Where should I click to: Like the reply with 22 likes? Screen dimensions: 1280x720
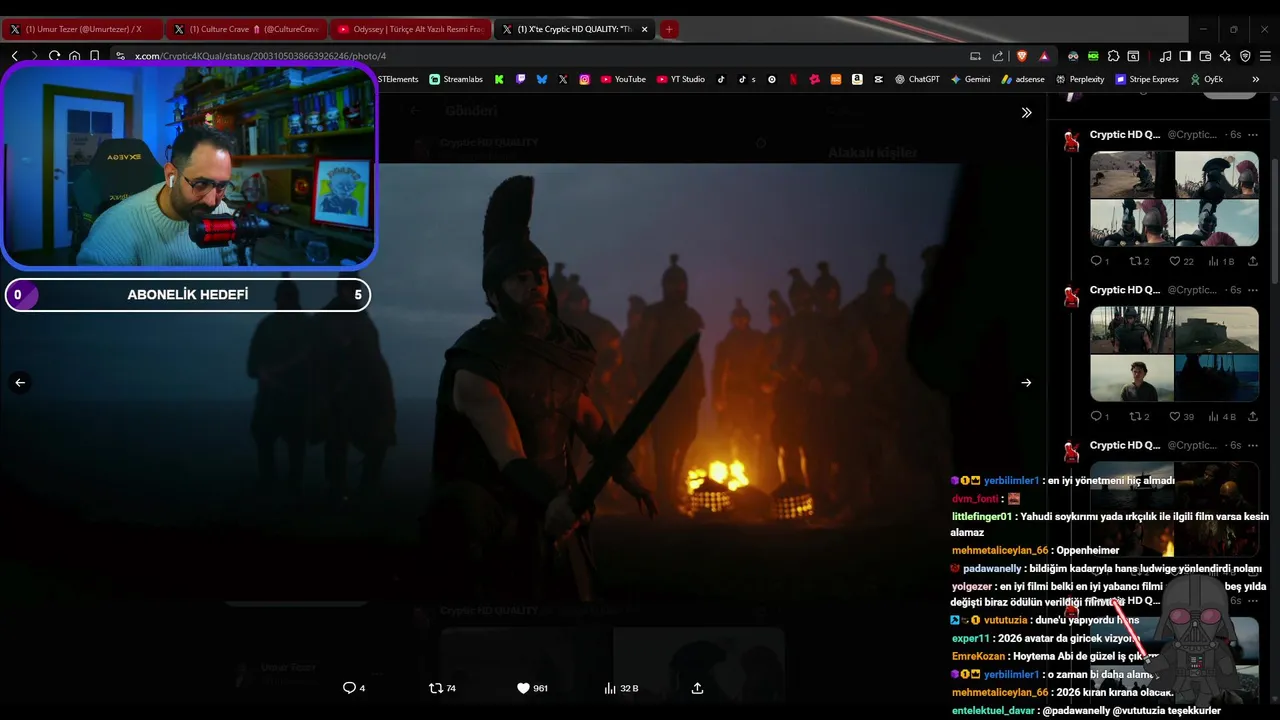tap(1181, 261)
